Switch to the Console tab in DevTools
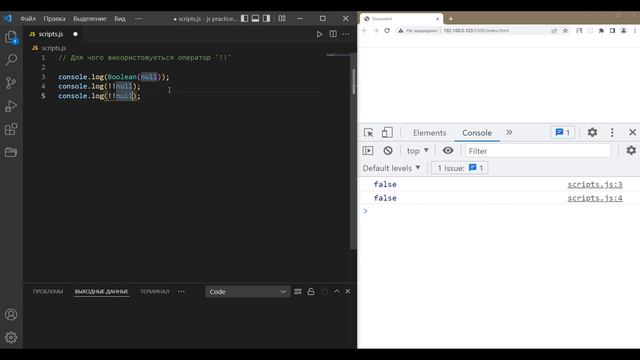This screenshot has width=640, height=360. tap(477, 133)
